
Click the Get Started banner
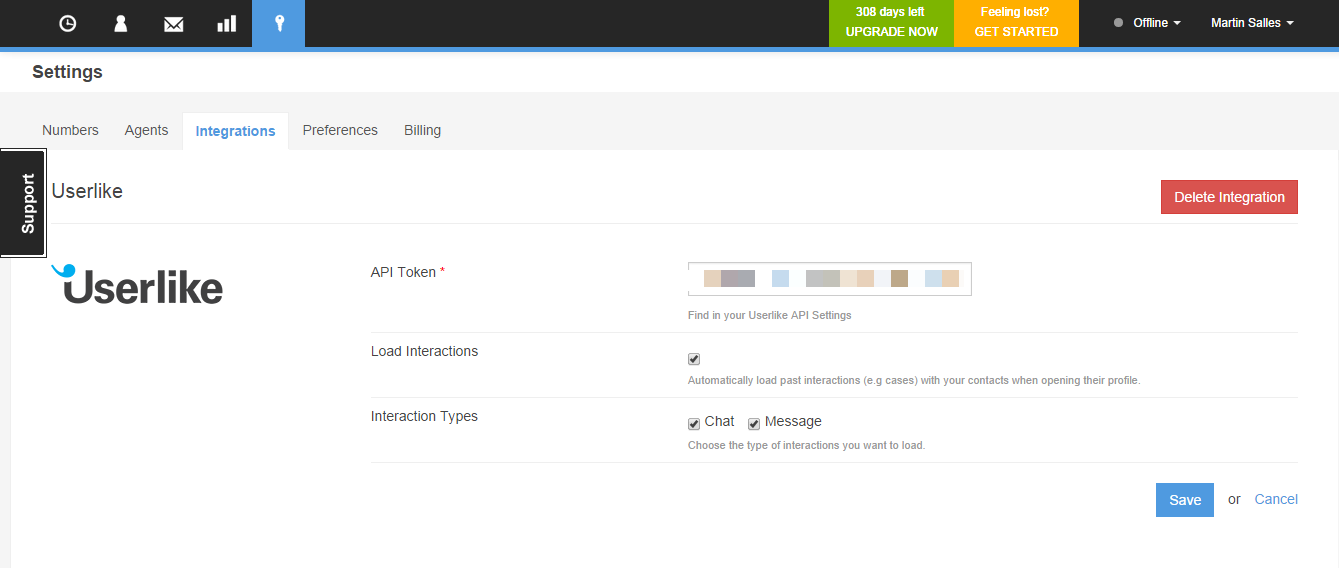click(x=1016, y=23)
